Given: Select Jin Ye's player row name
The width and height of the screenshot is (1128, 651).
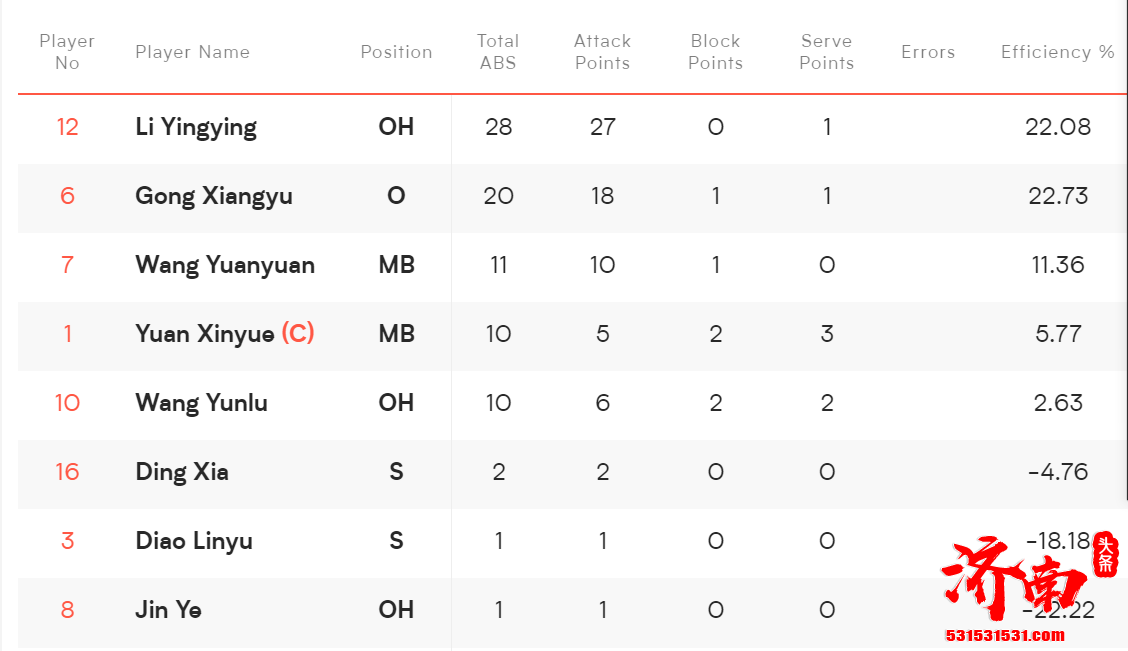Looking at the screenshot, I should pos(168,610).
